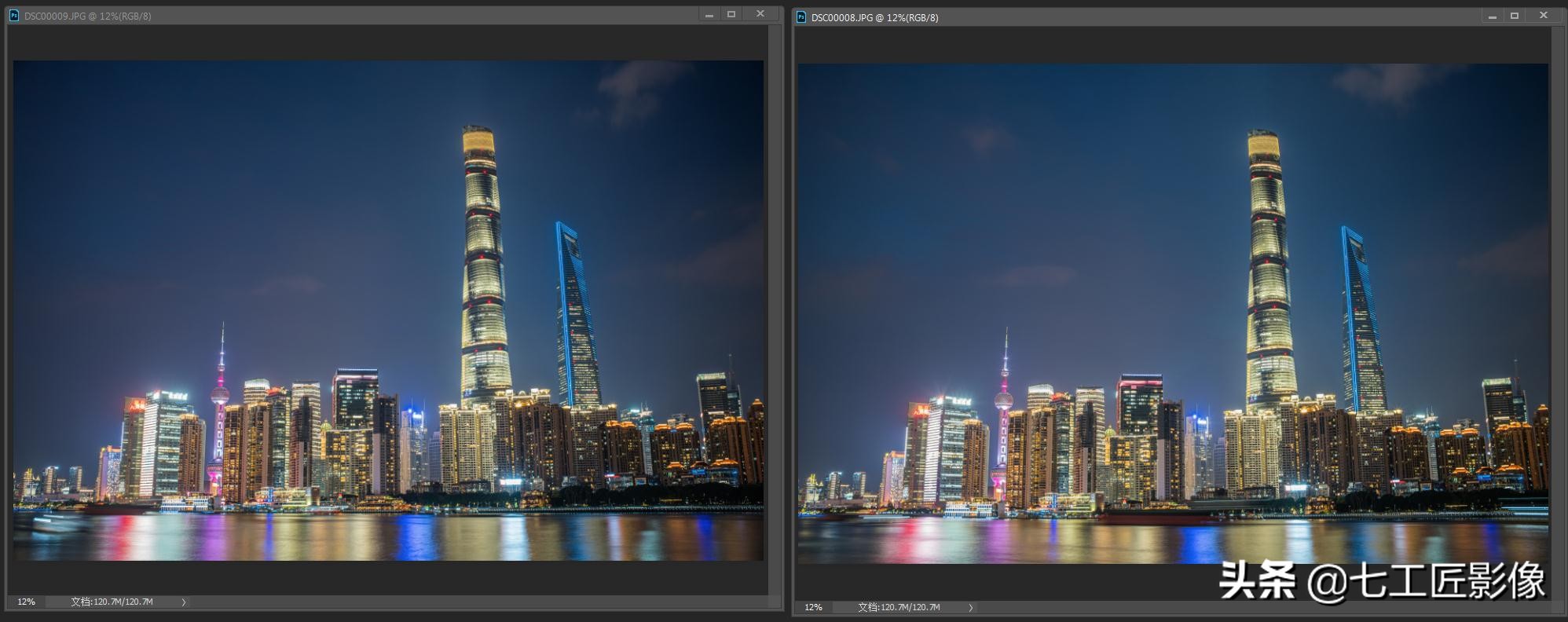Close the DSC00009.JPG document window
Image resolution: width=1568 pixels, height=622 pixels.
coord(760,15)
